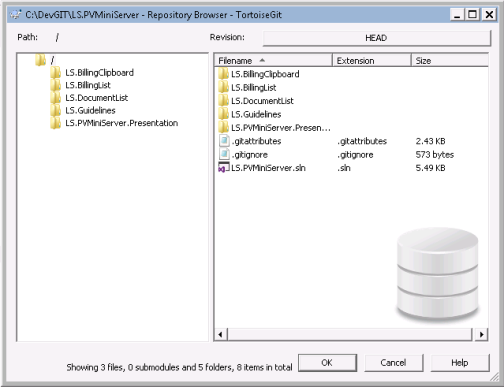Select LS.PVMiniServer.Presentation in the folder tree

coord(121,123)
